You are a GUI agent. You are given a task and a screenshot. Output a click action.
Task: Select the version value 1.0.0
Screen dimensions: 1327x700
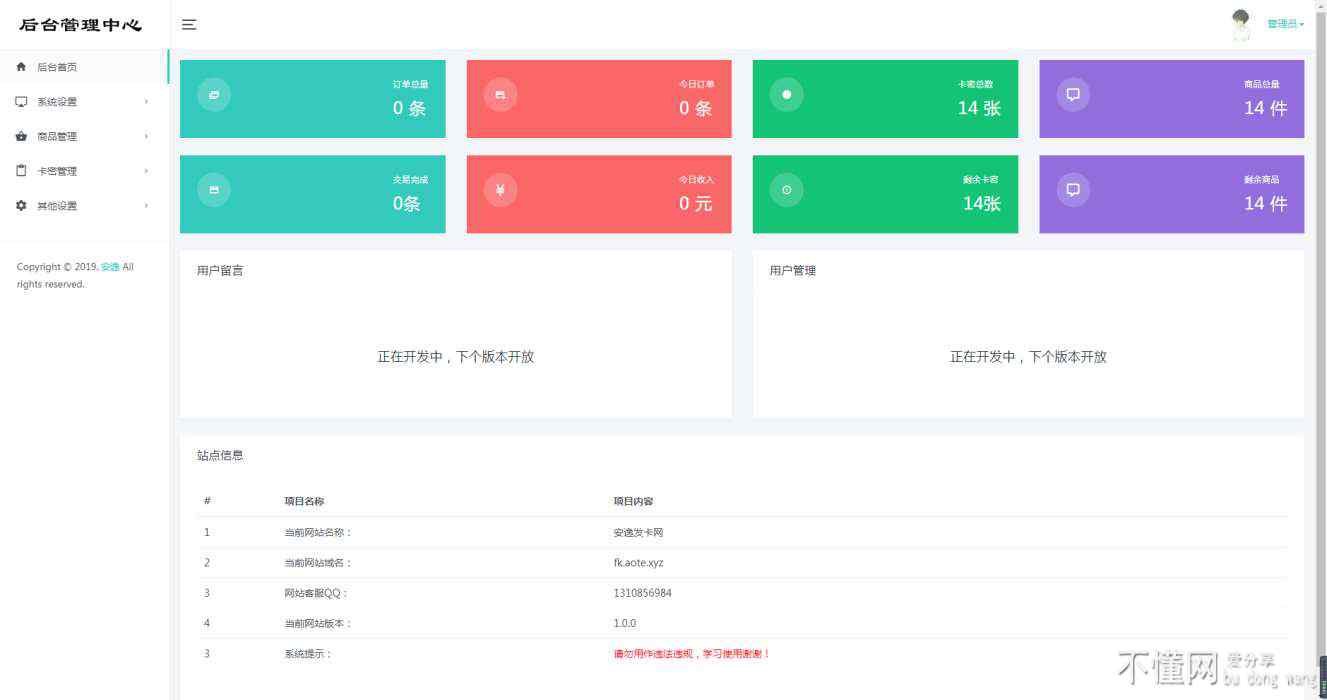[625, 623]
